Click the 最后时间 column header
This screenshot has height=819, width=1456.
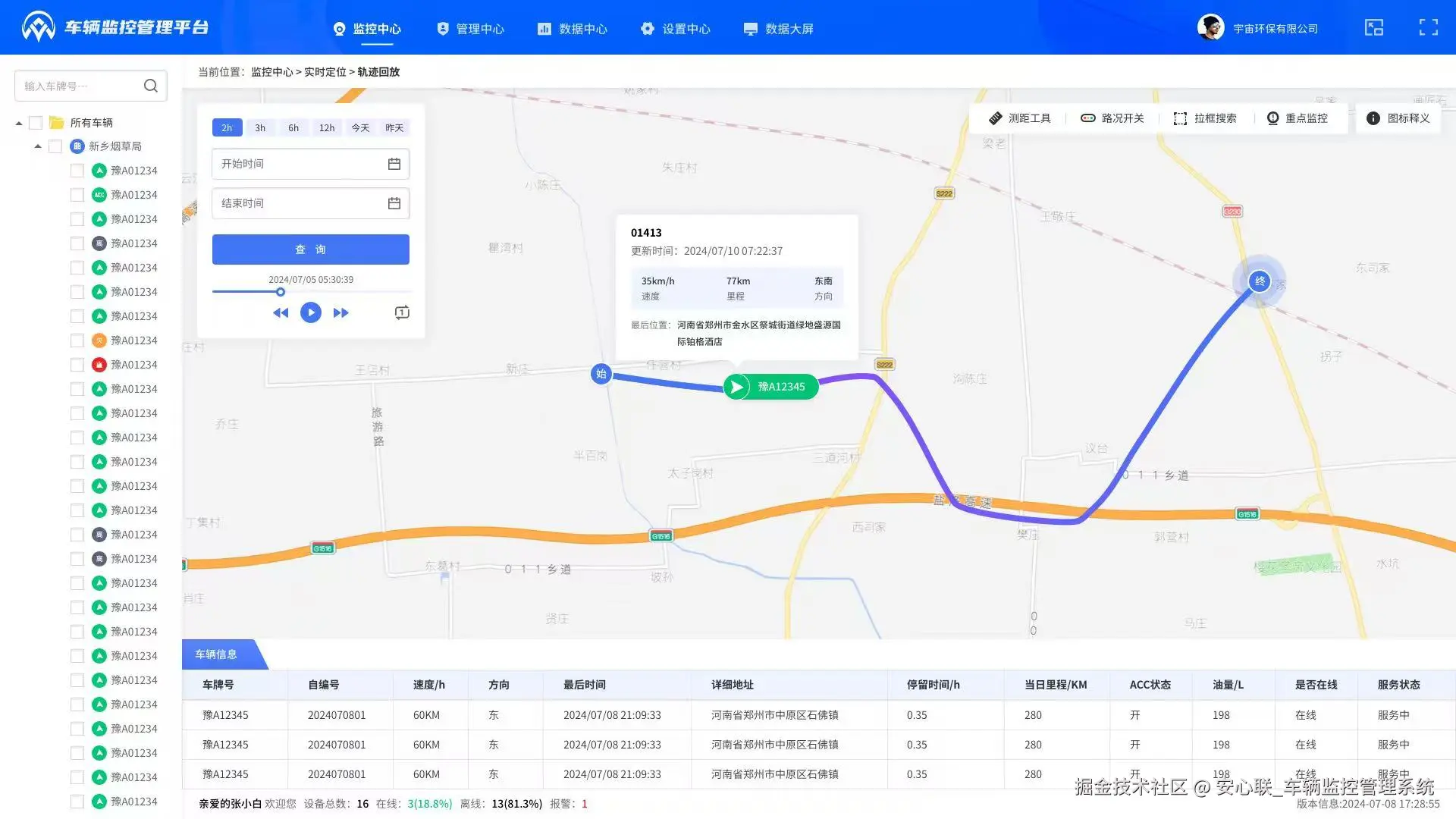click(x=584, y=685)
